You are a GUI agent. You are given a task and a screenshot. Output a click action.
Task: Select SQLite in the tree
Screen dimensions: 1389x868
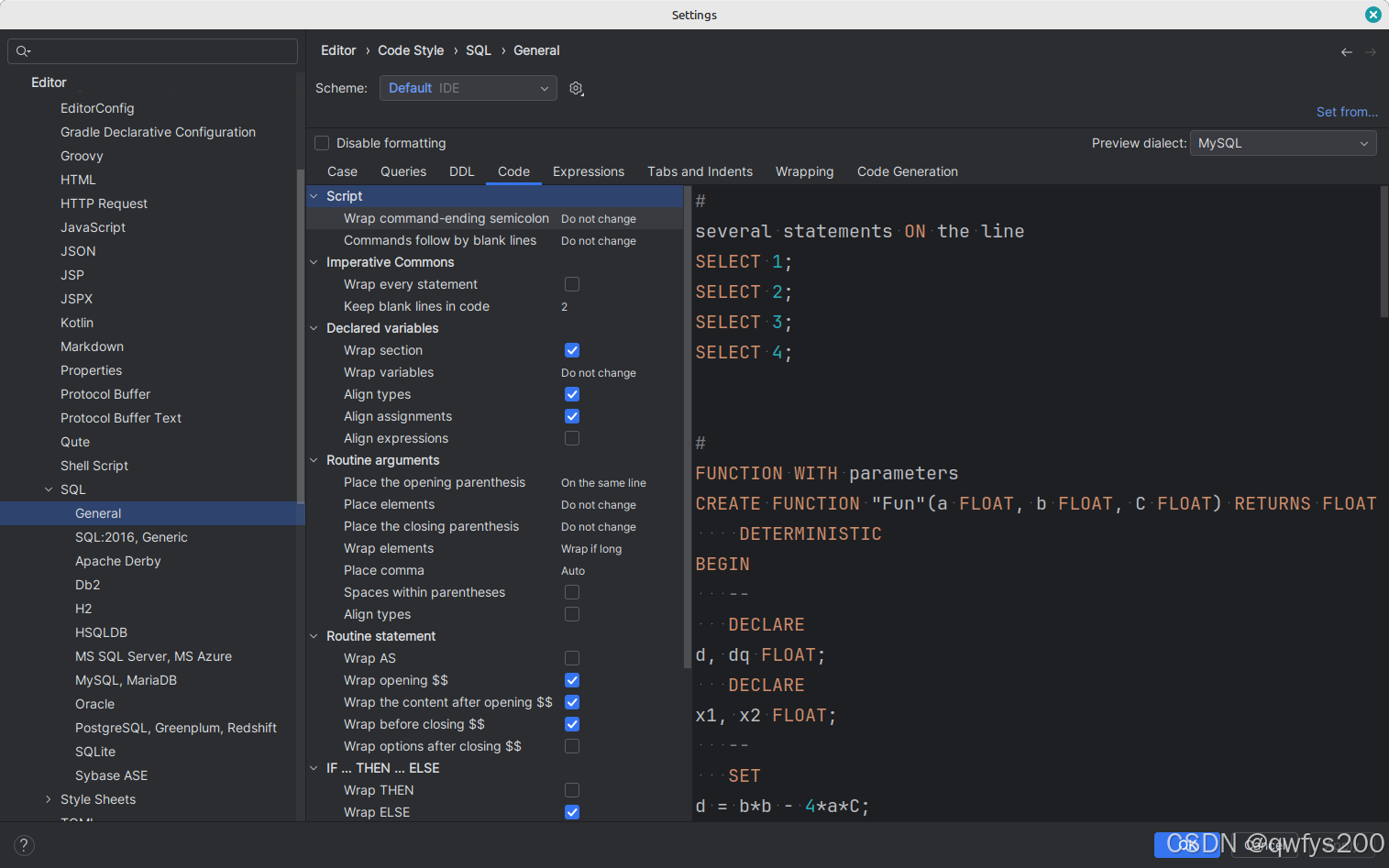(x=95, y=752)
